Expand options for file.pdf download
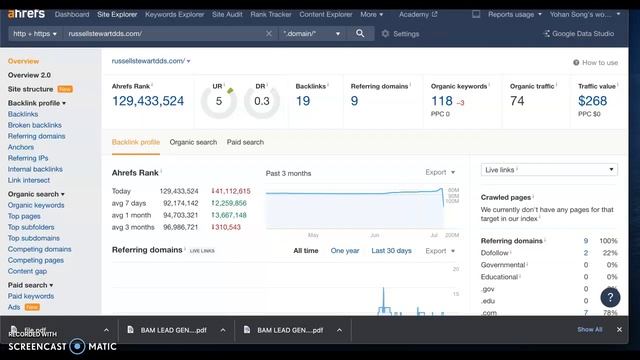Viewport: 640px width, 360px height. point(106,330)
